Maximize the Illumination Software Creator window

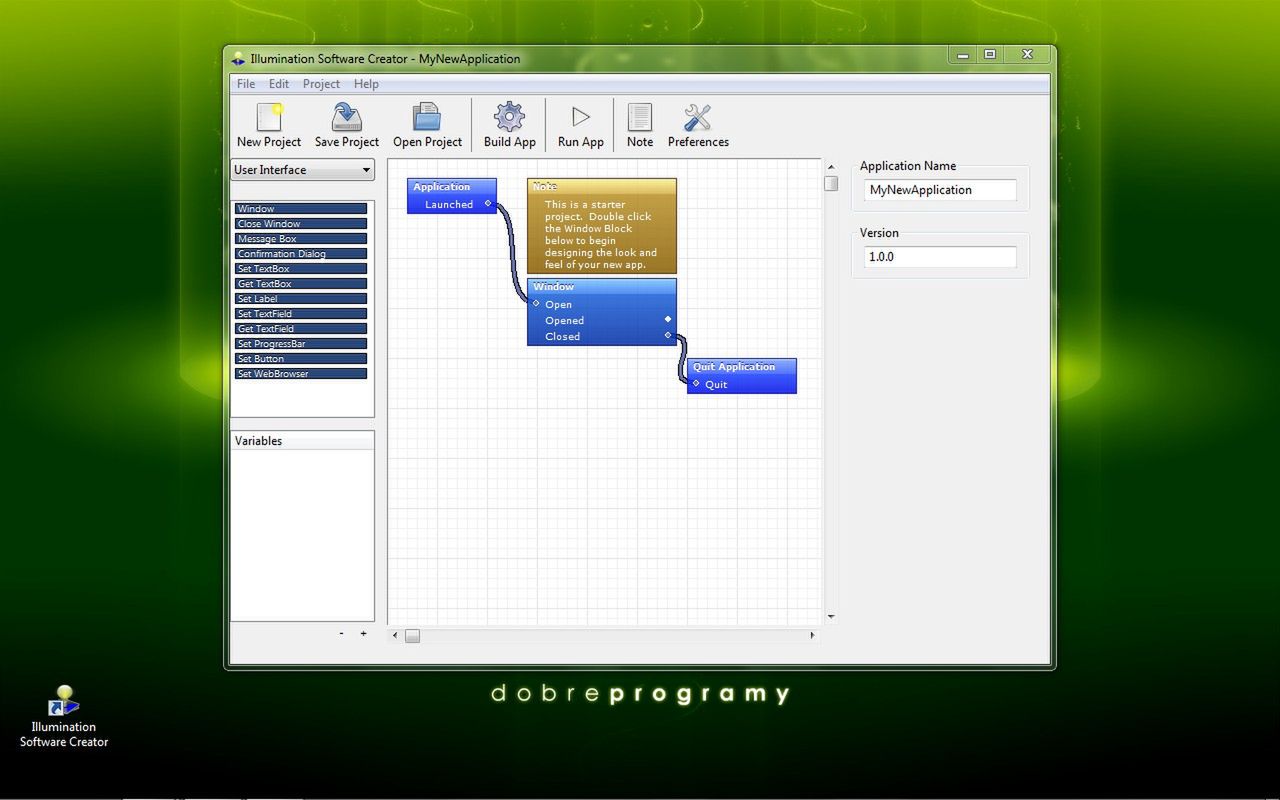990,55
